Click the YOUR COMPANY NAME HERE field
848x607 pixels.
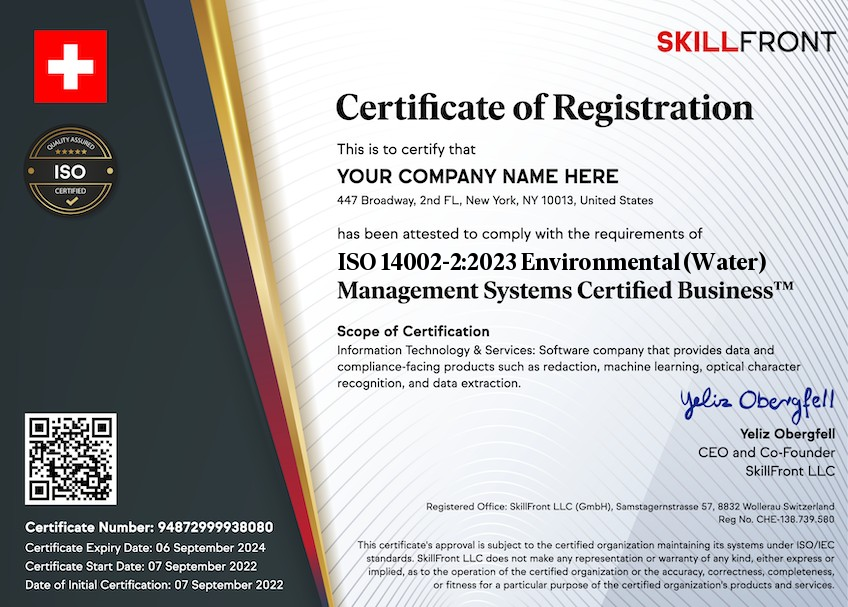click(478, 177)
